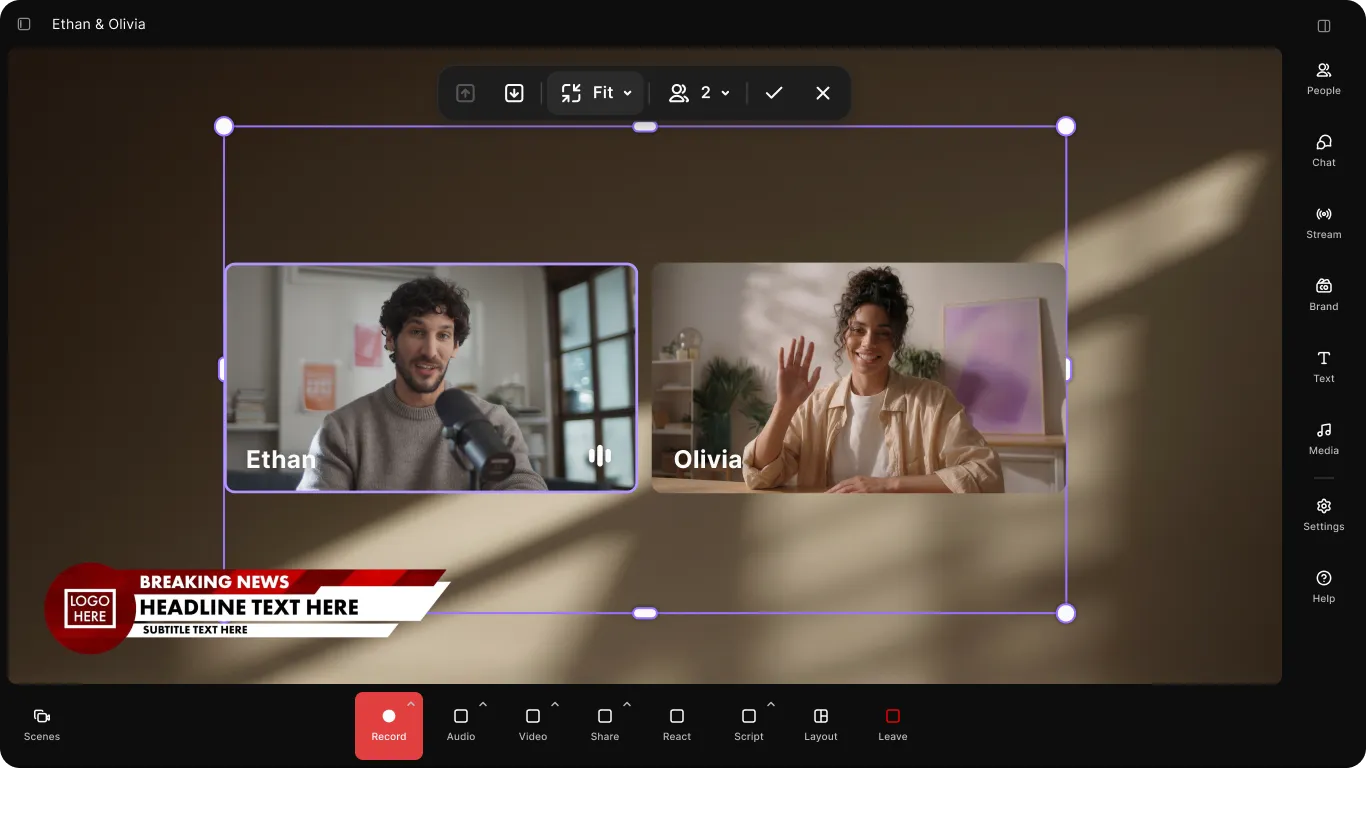Expand the Share options caret

pos(627,704)
